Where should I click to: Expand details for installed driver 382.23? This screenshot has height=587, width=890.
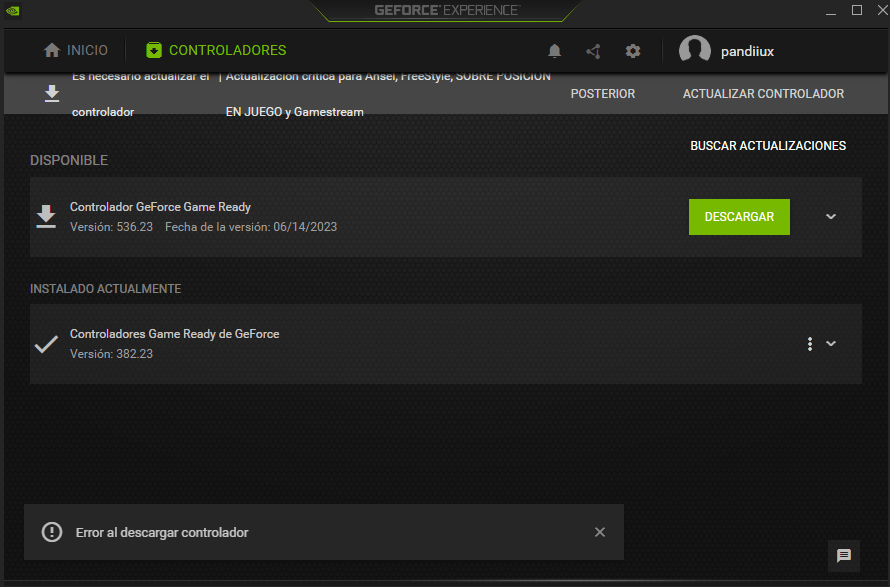[x=831, y=343]
